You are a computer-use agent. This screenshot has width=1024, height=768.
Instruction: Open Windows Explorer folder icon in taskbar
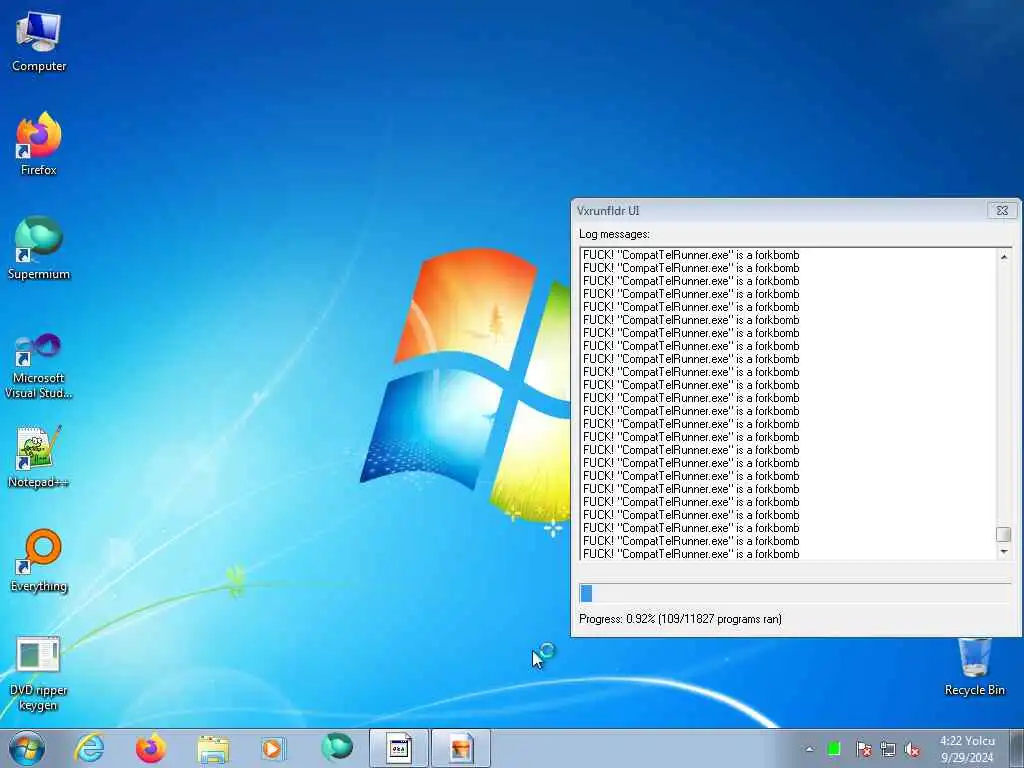[x=213, y=748]
